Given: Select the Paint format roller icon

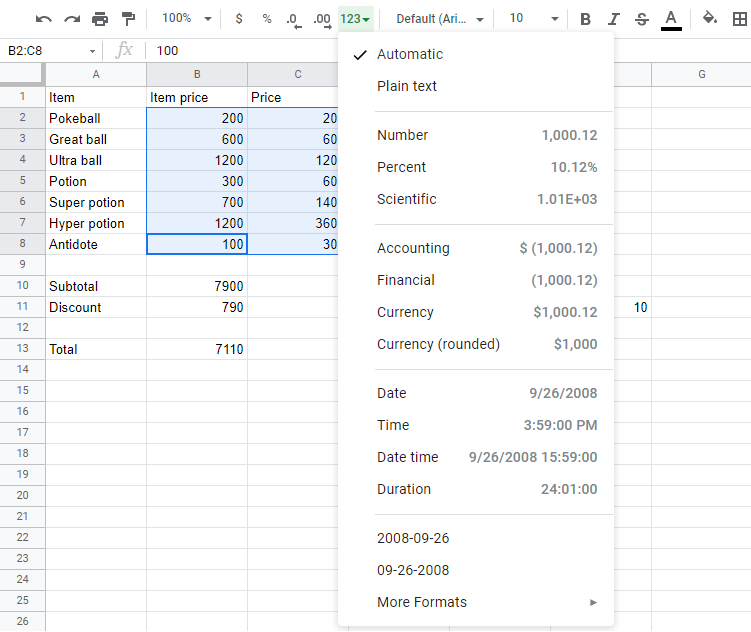Looking at the screenshot, I should click(128, 19).
